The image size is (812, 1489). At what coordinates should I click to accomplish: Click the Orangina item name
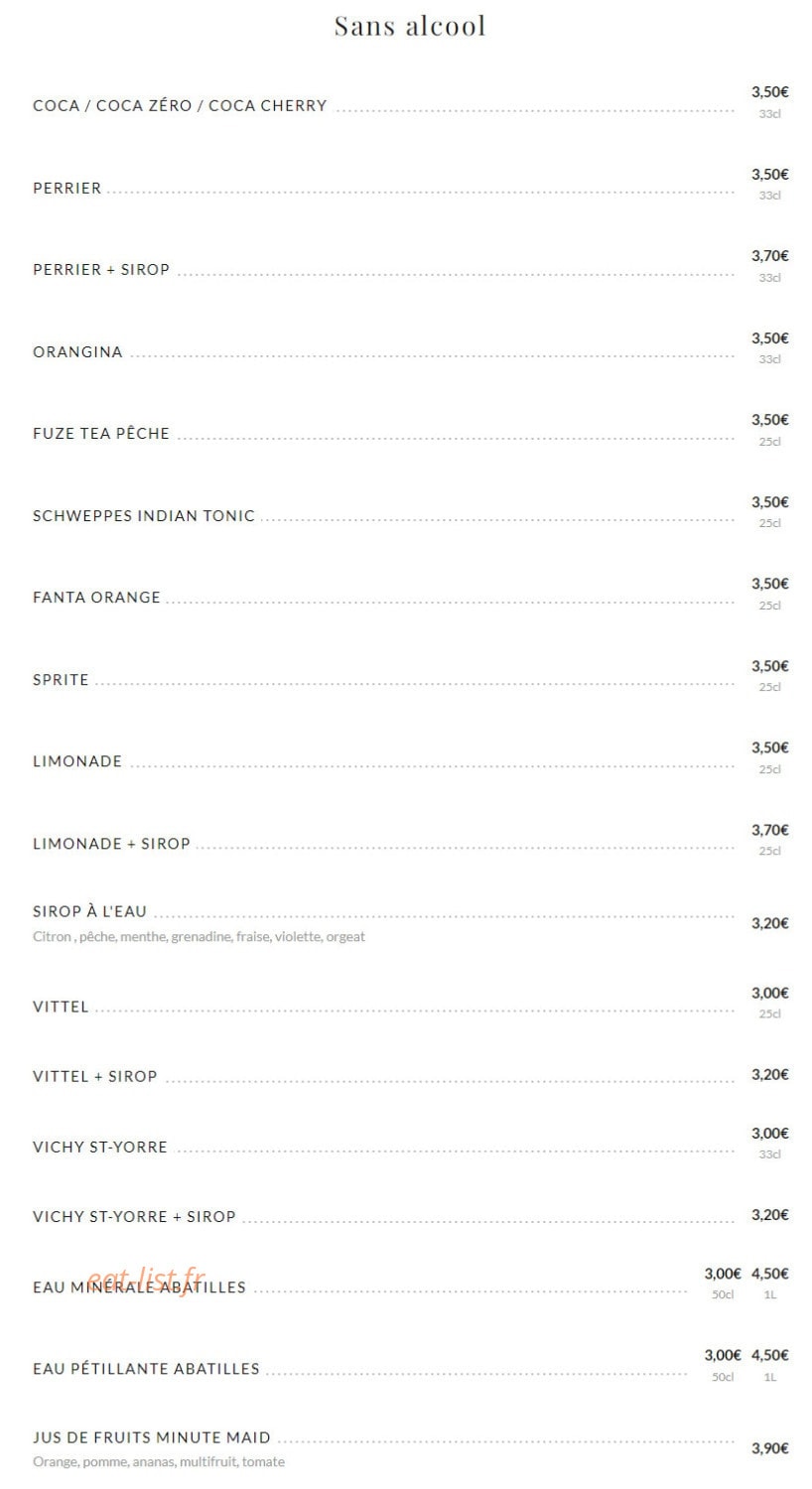pyautogui.click(x=77, y=351)
